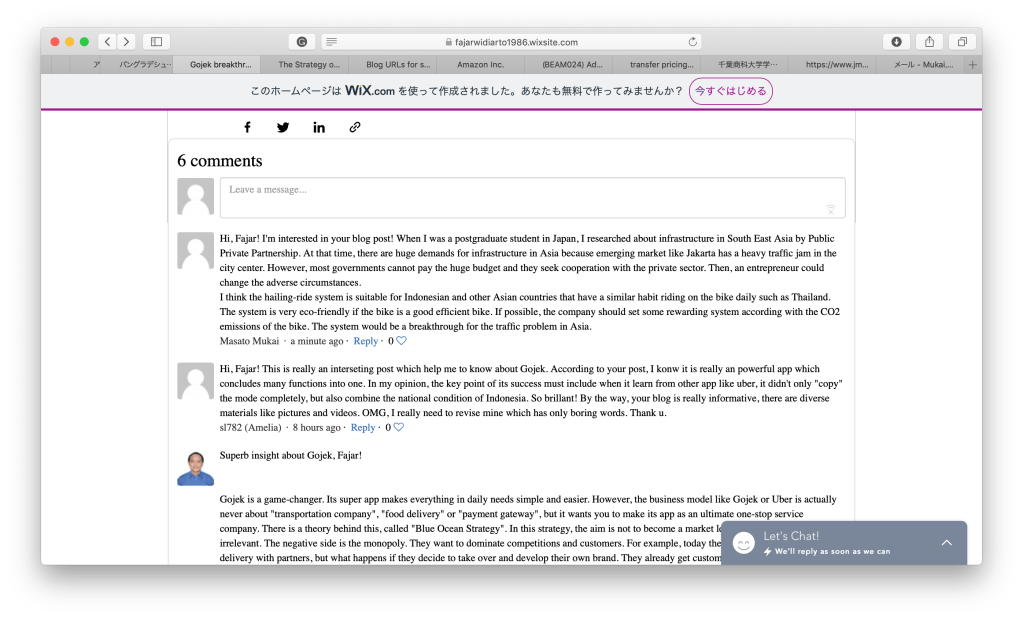
Task: Go back with Safari back arrow
Action: (x=108, y=42)
